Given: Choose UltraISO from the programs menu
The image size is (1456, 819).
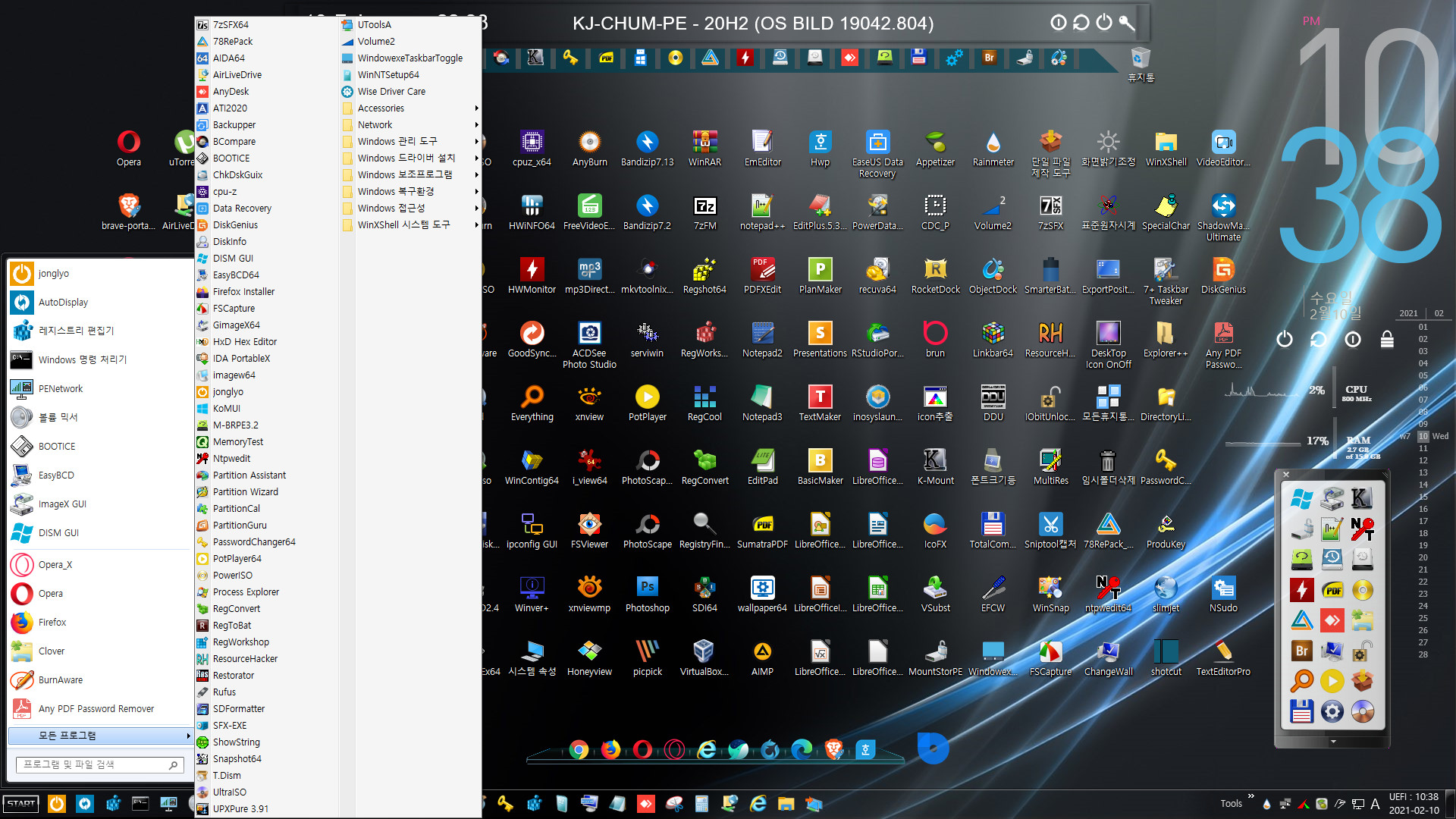Looking at the screenshot, I should coord(266,792).
